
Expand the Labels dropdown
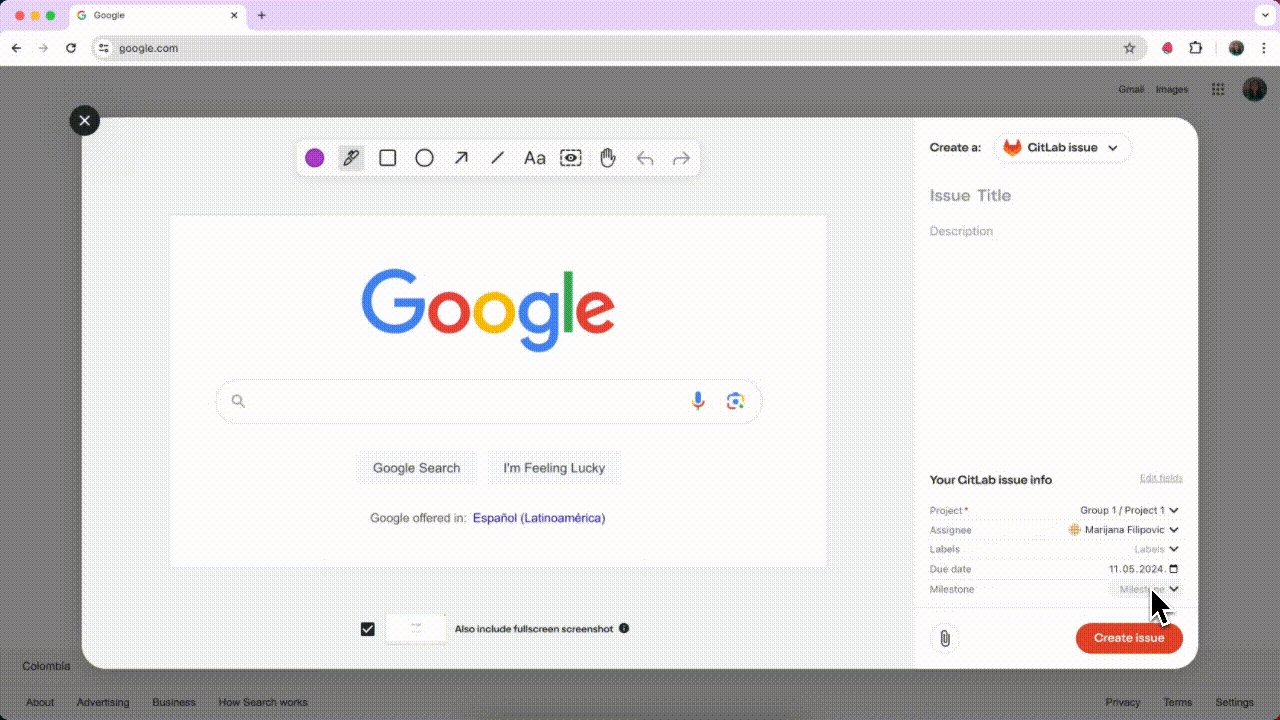(1156, 549)
